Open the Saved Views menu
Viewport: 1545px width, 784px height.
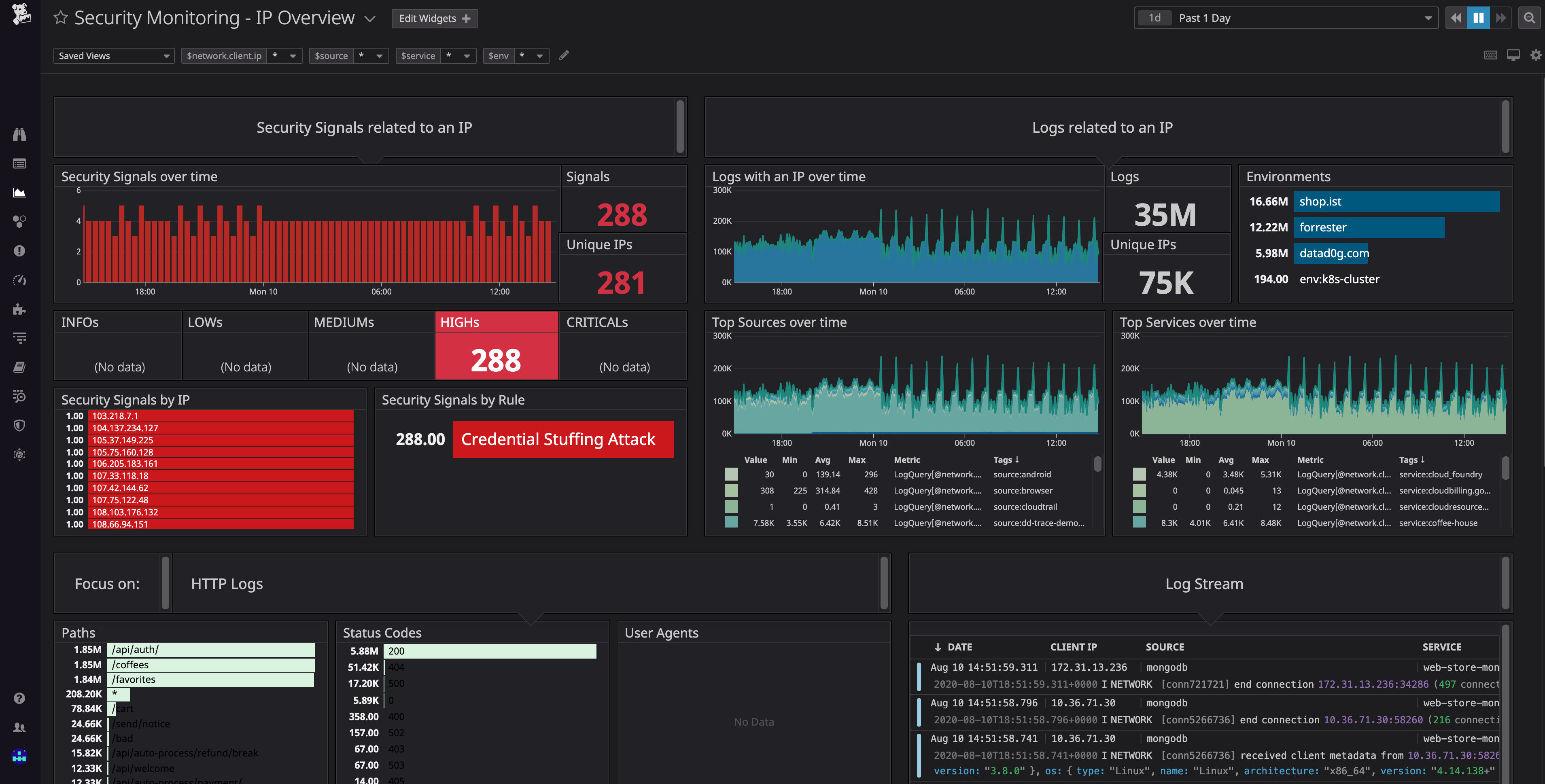click(113, 55)
